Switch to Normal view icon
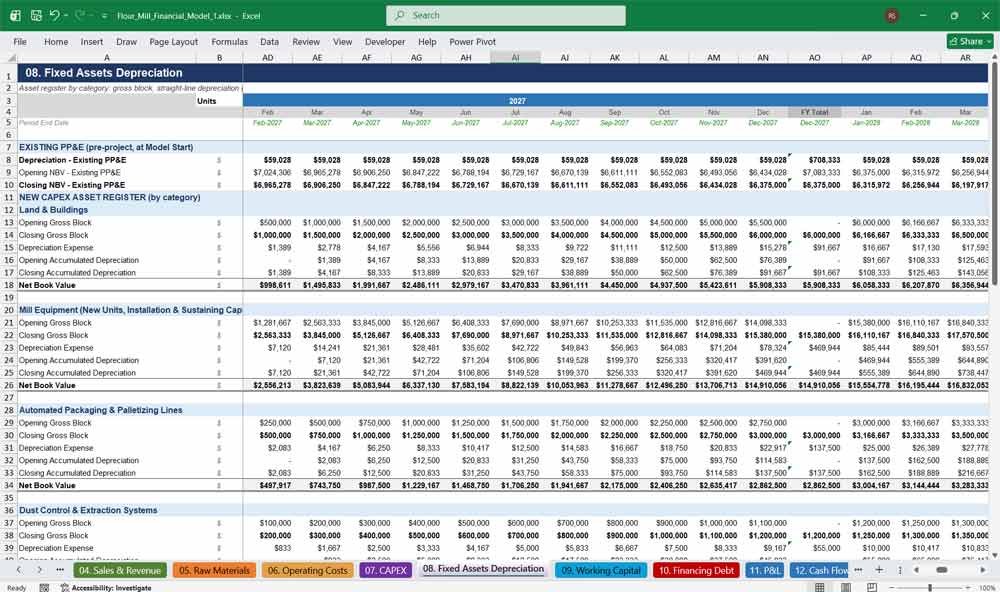The height and width of the screenshot is (592, 1000). tap(820, 587)
